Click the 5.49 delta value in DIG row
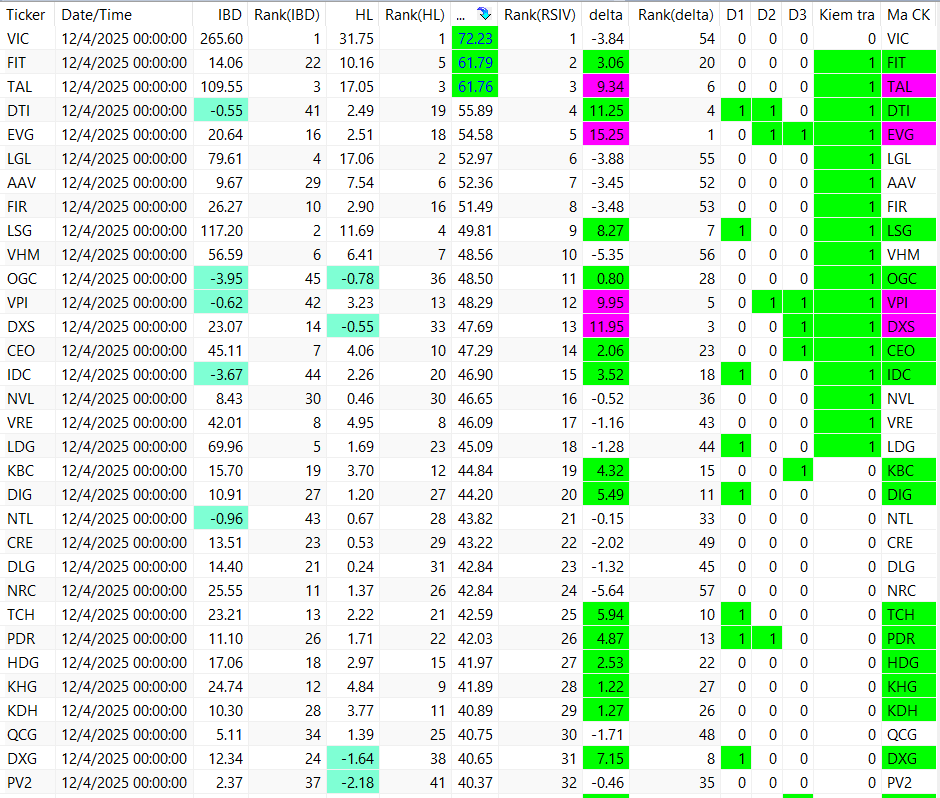The image size is (940, 798). pyautogui.click(x=606, y=495)
